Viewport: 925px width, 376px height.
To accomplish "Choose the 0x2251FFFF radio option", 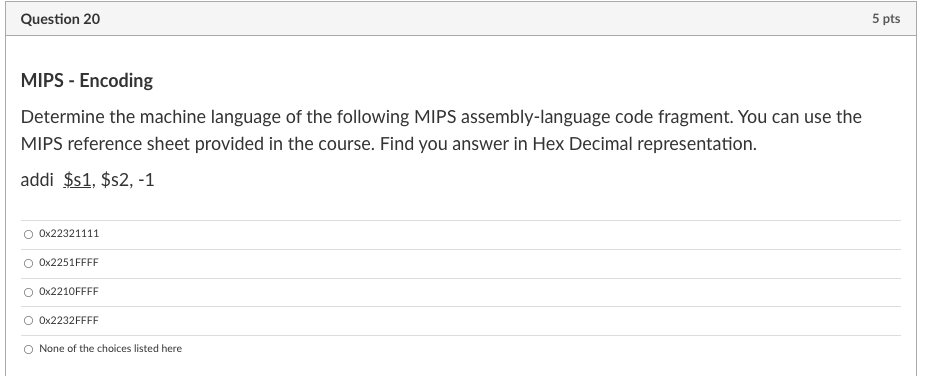I will click(28, 263).
